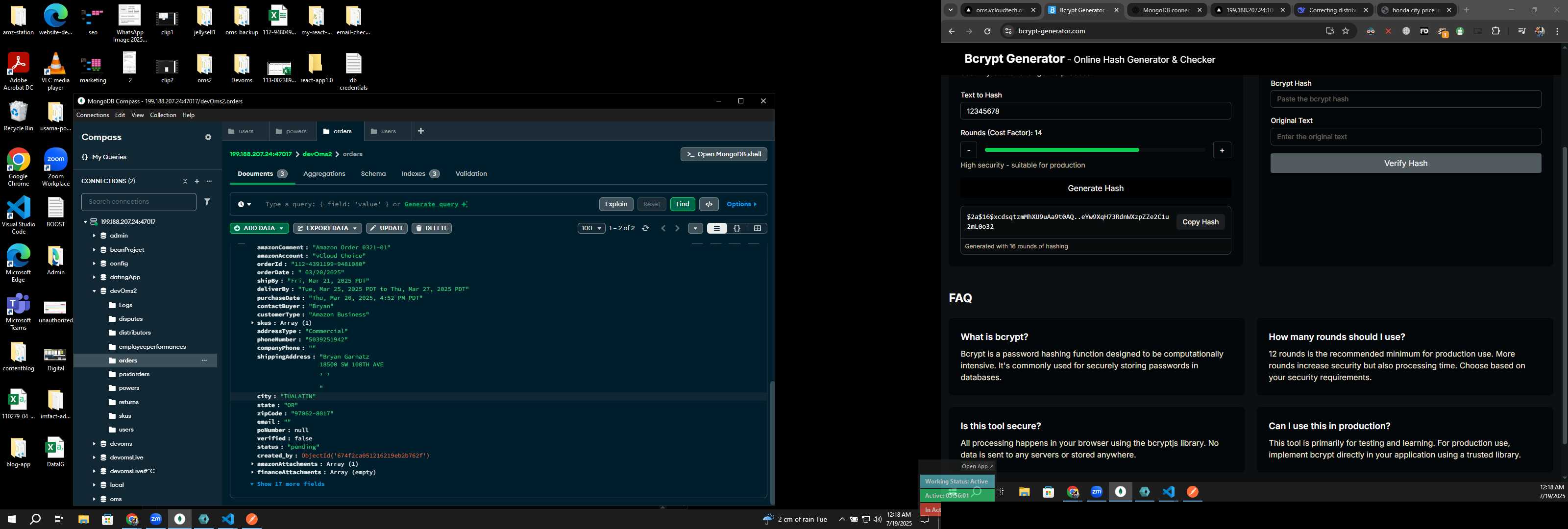This screenshot has width=1568, height=529.
Task: Expand query Options in Compass
Action: click(741, 205)
